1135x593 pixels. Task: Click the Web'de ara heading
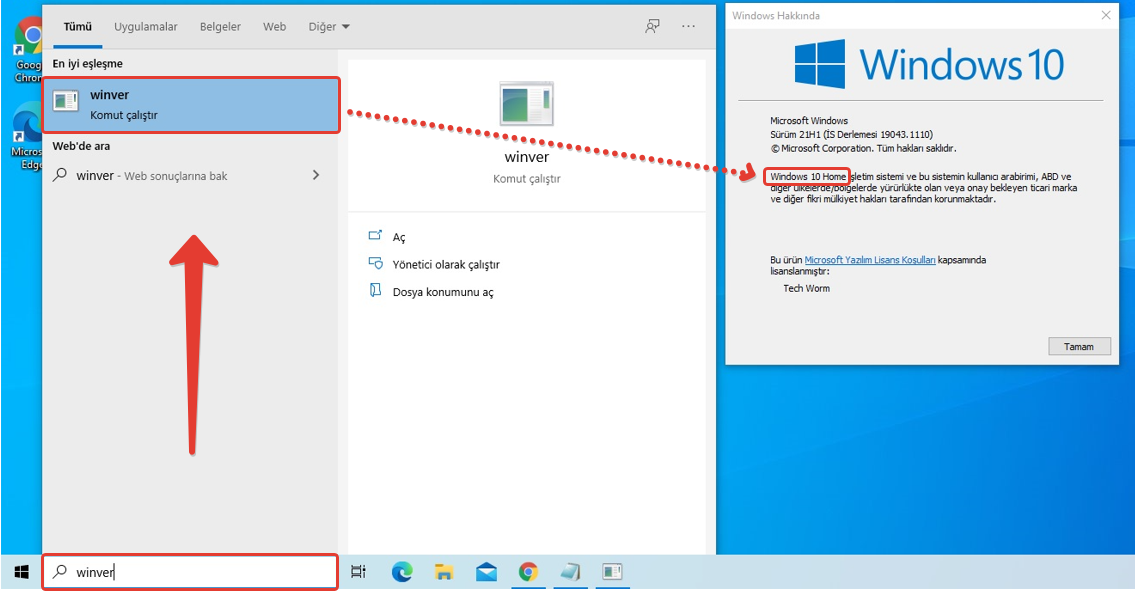click(x=81, y=146)
